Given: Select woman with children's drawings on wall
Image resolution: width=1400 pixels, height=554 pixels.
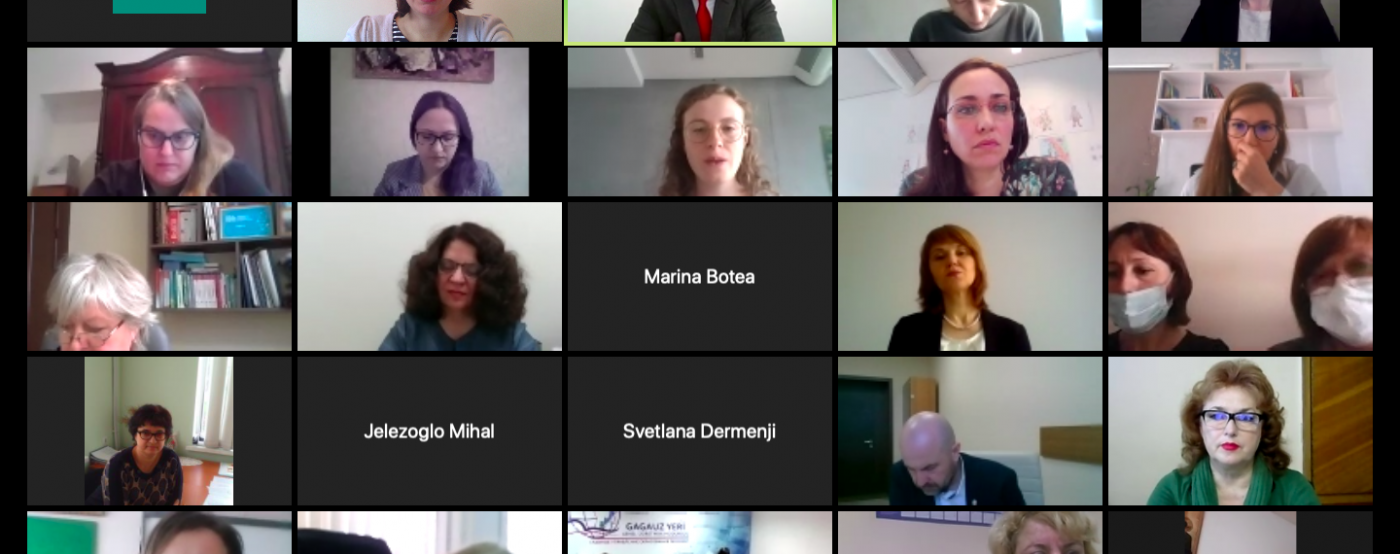Looking at the screenshot, I should tap(970, 122).
